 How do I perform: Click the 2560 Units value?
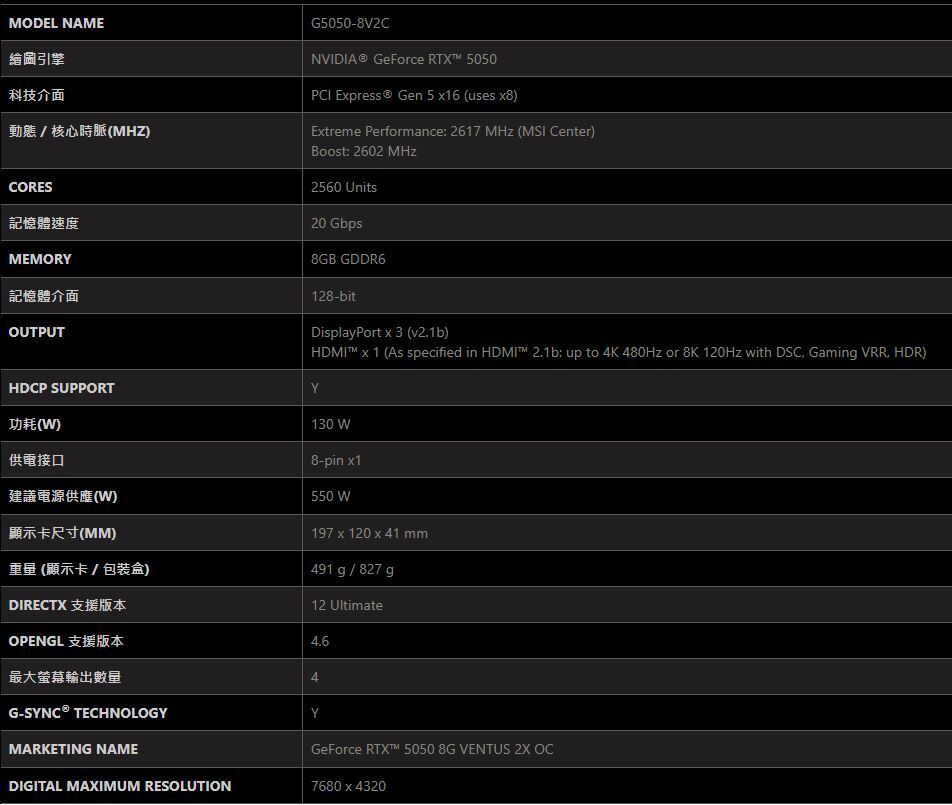click(344, 187)
